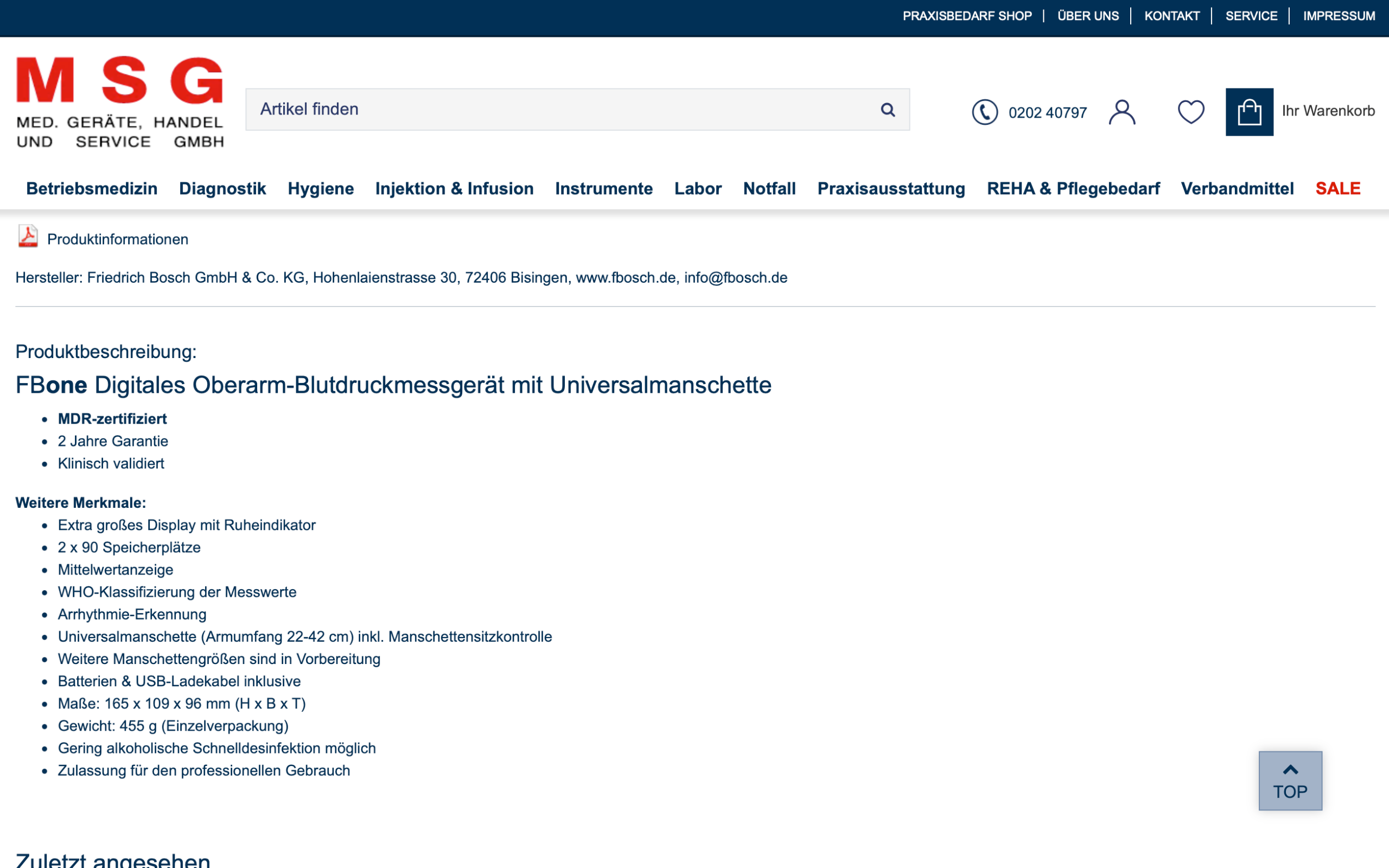This screenshot has height=868, width=1389.
Task: Open IMPRESSUM link
Action: click(1339, 16)
